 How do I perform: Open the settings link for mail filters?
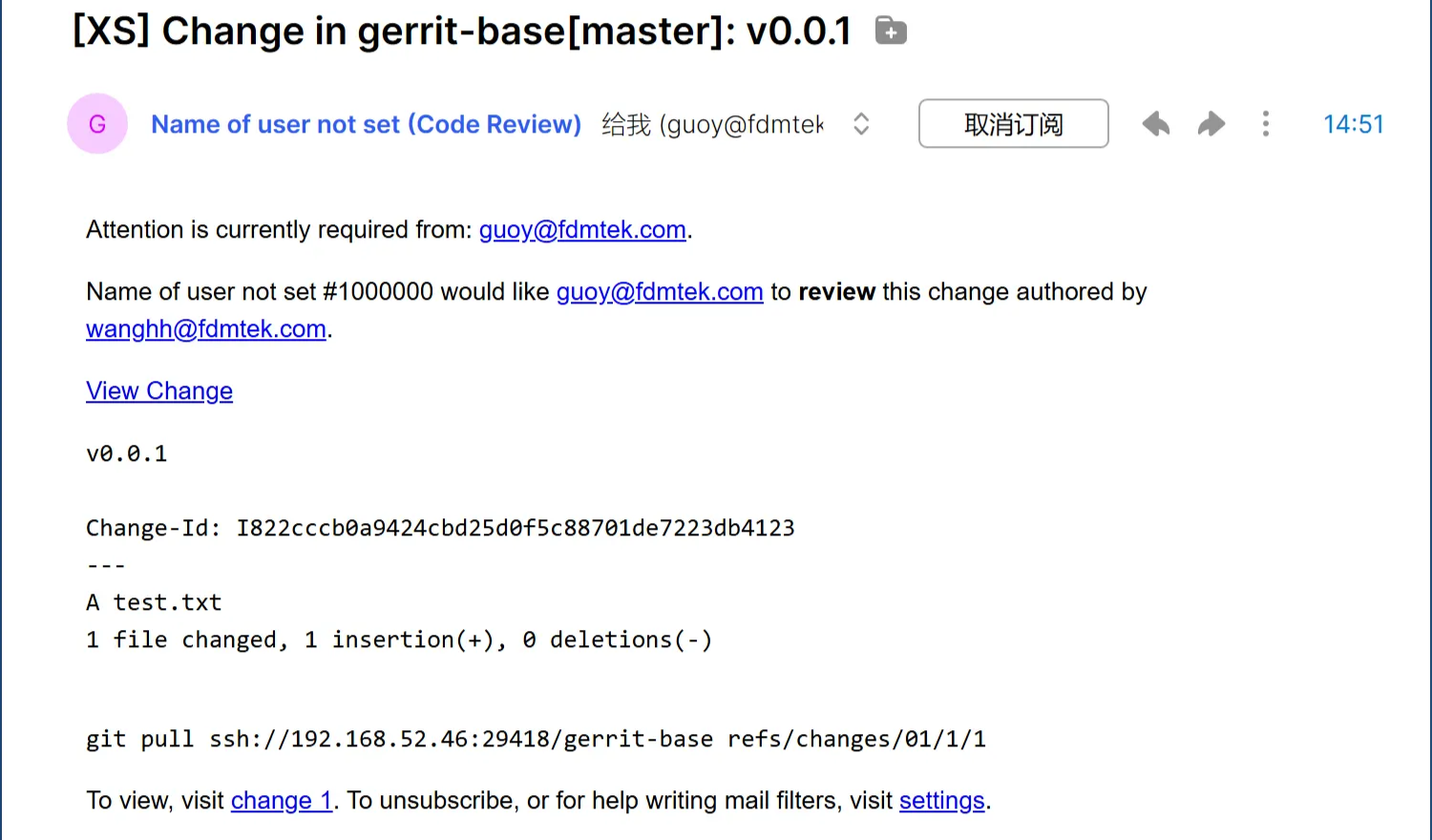(x=941, y=801)
